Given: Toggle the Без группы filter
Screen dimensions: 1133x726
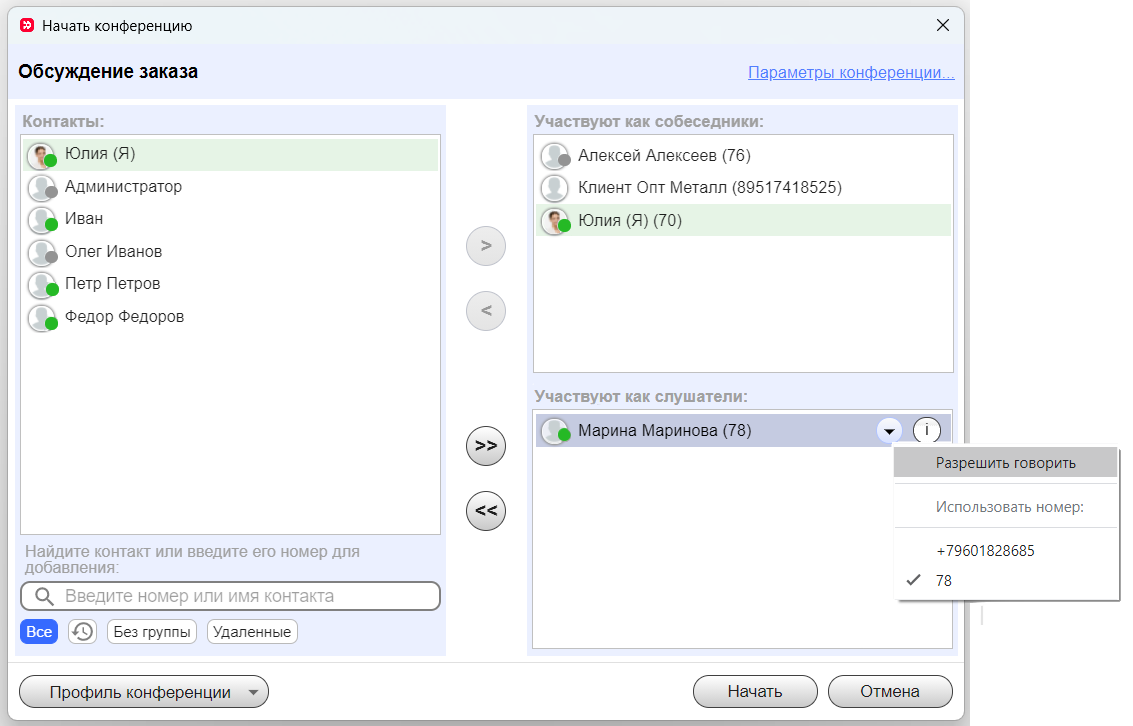Looking at the screenshot, I should (138, 632).
